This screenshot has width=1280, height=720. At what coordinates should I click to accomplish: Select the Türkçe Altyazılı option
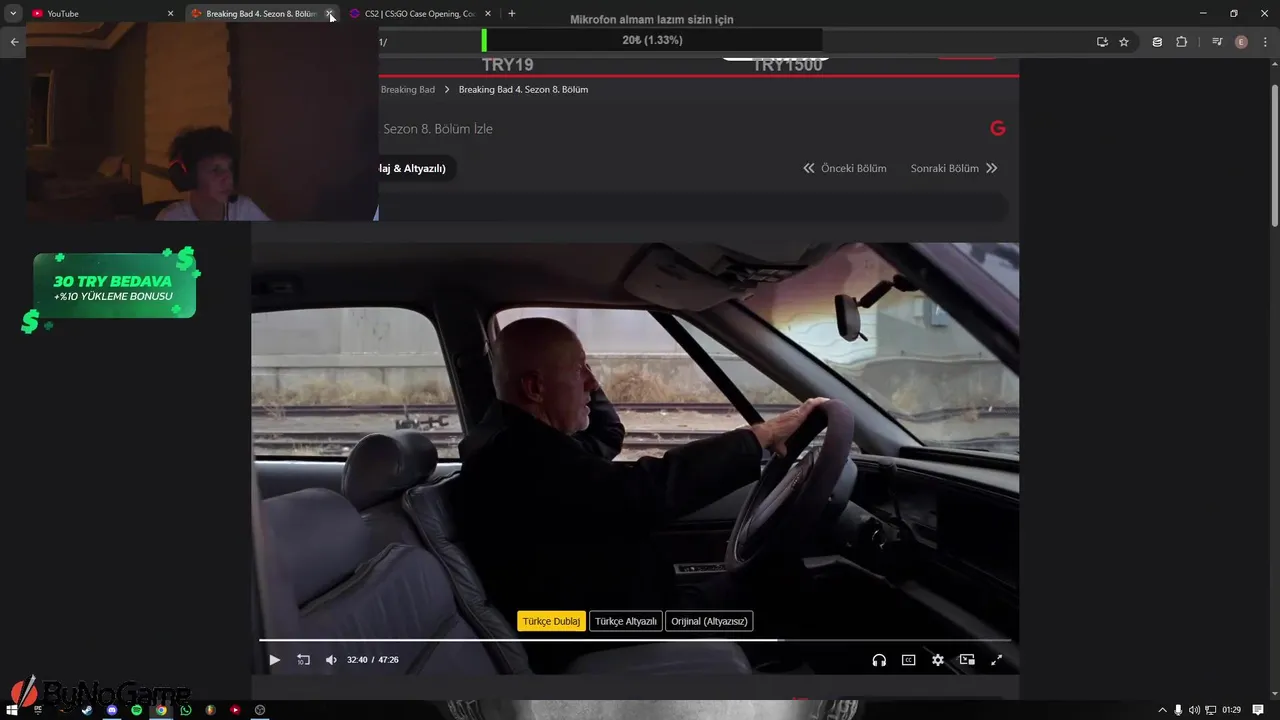(626, 621)
